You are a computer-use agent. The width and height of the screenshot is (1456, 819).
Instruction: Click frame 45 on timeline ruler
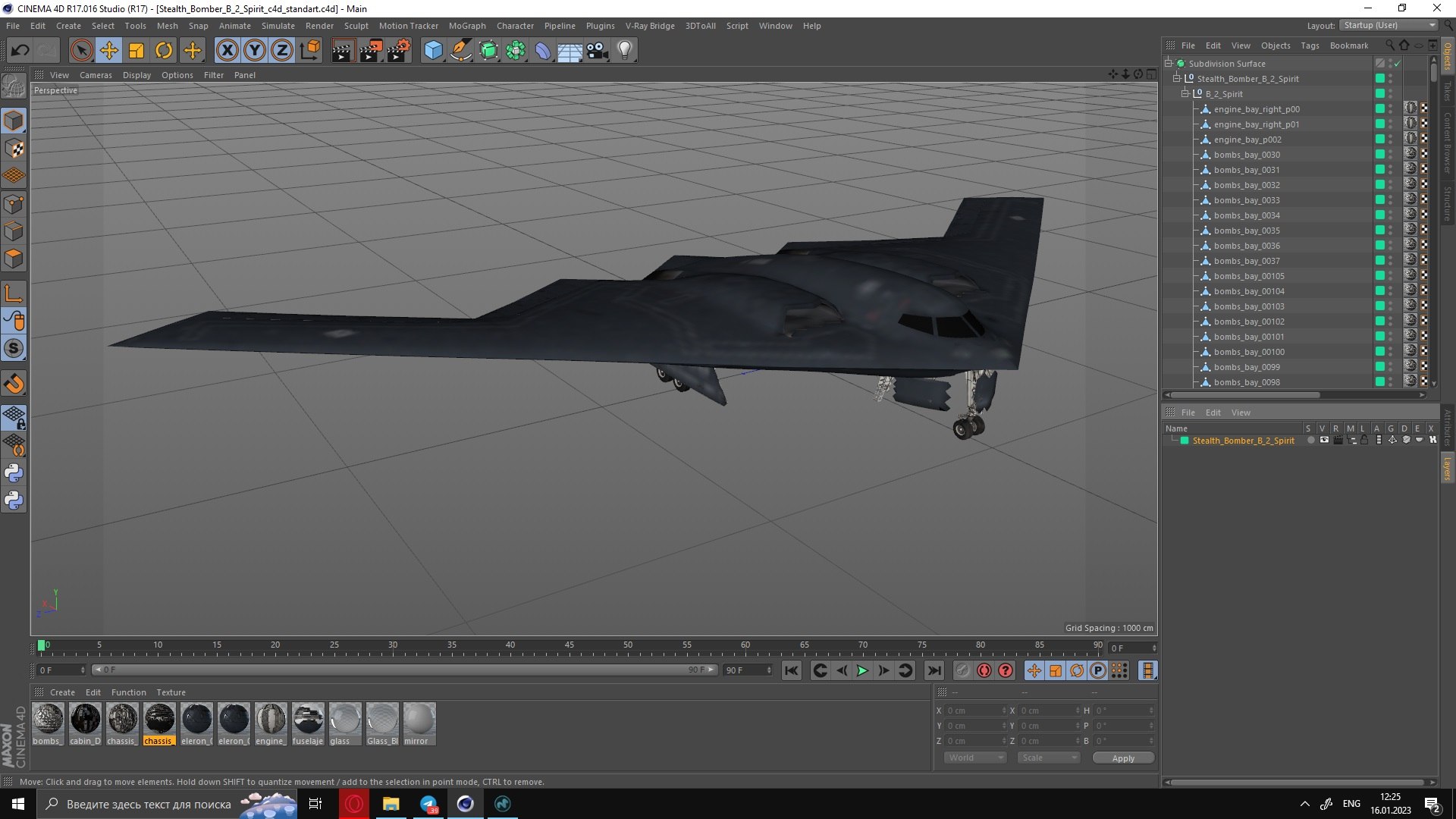pos(570,646)
